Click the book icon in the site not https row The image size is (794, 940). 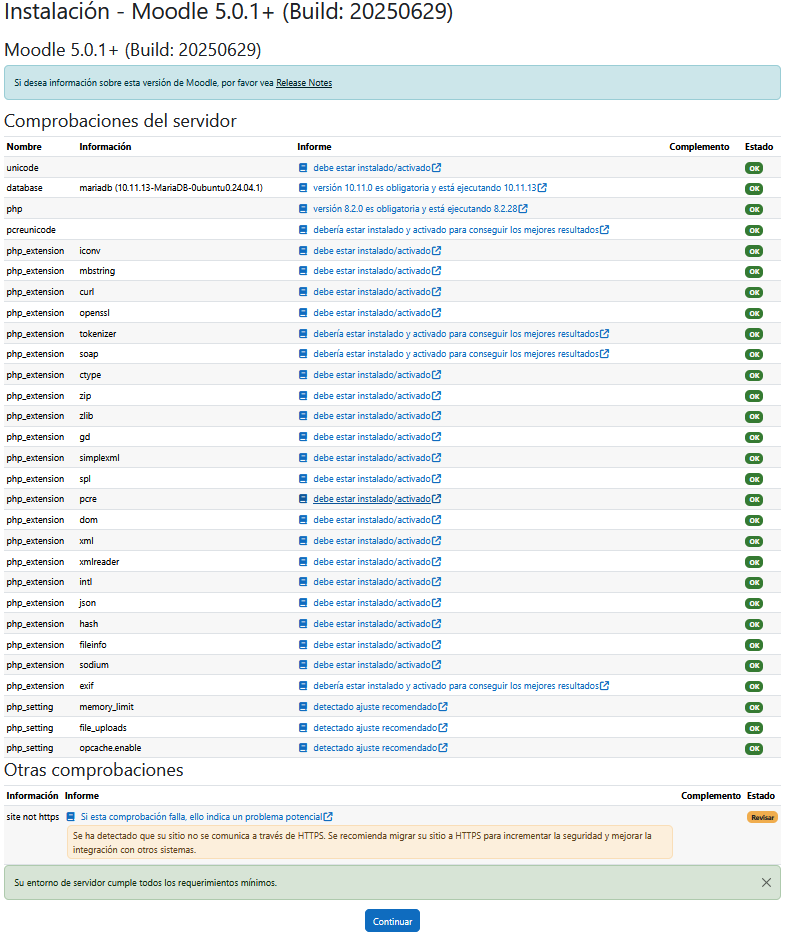(x=71, y=817)
